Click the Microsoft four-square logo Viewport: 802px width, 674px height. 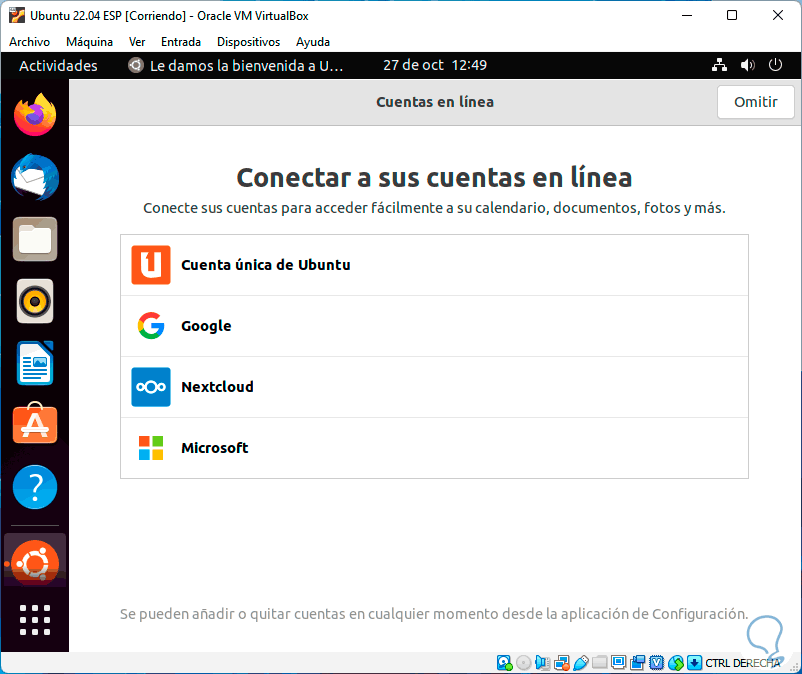pos(151,448)
